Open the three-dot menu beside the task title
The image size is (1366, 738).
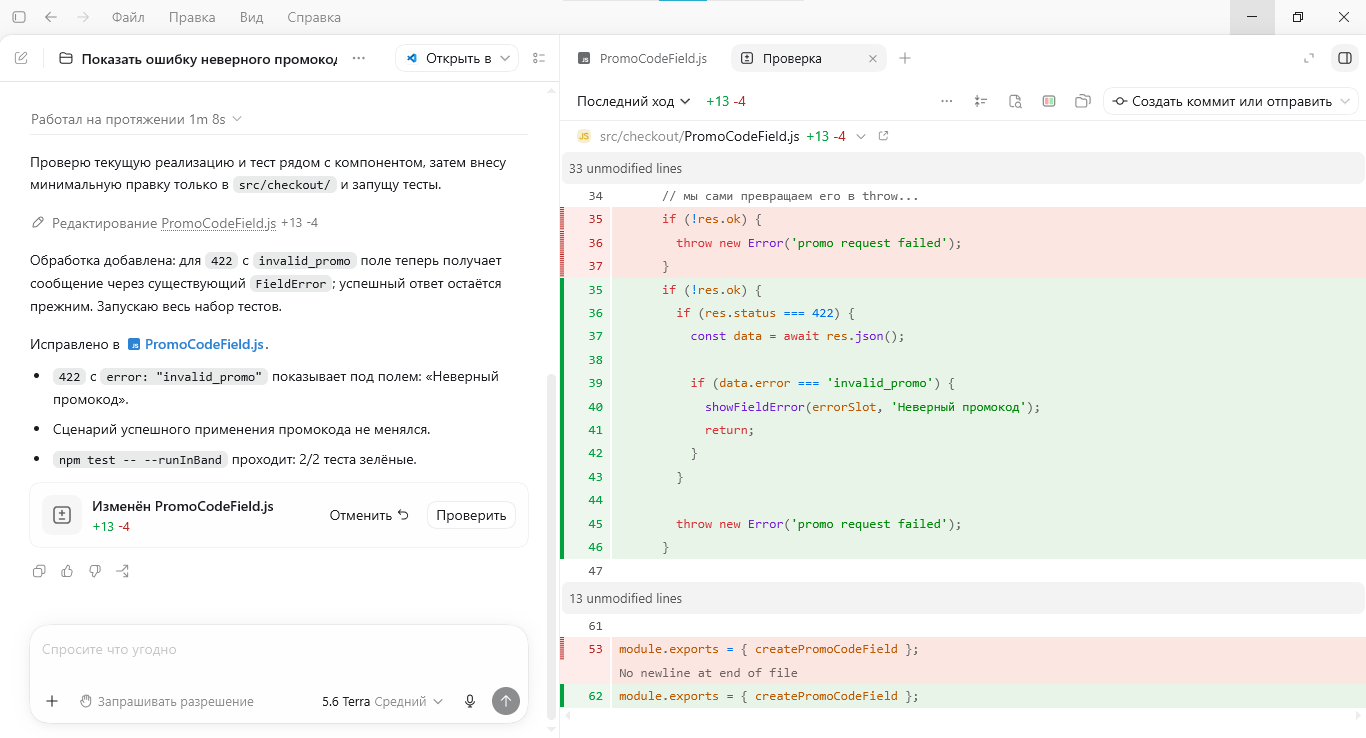(359, 58)
